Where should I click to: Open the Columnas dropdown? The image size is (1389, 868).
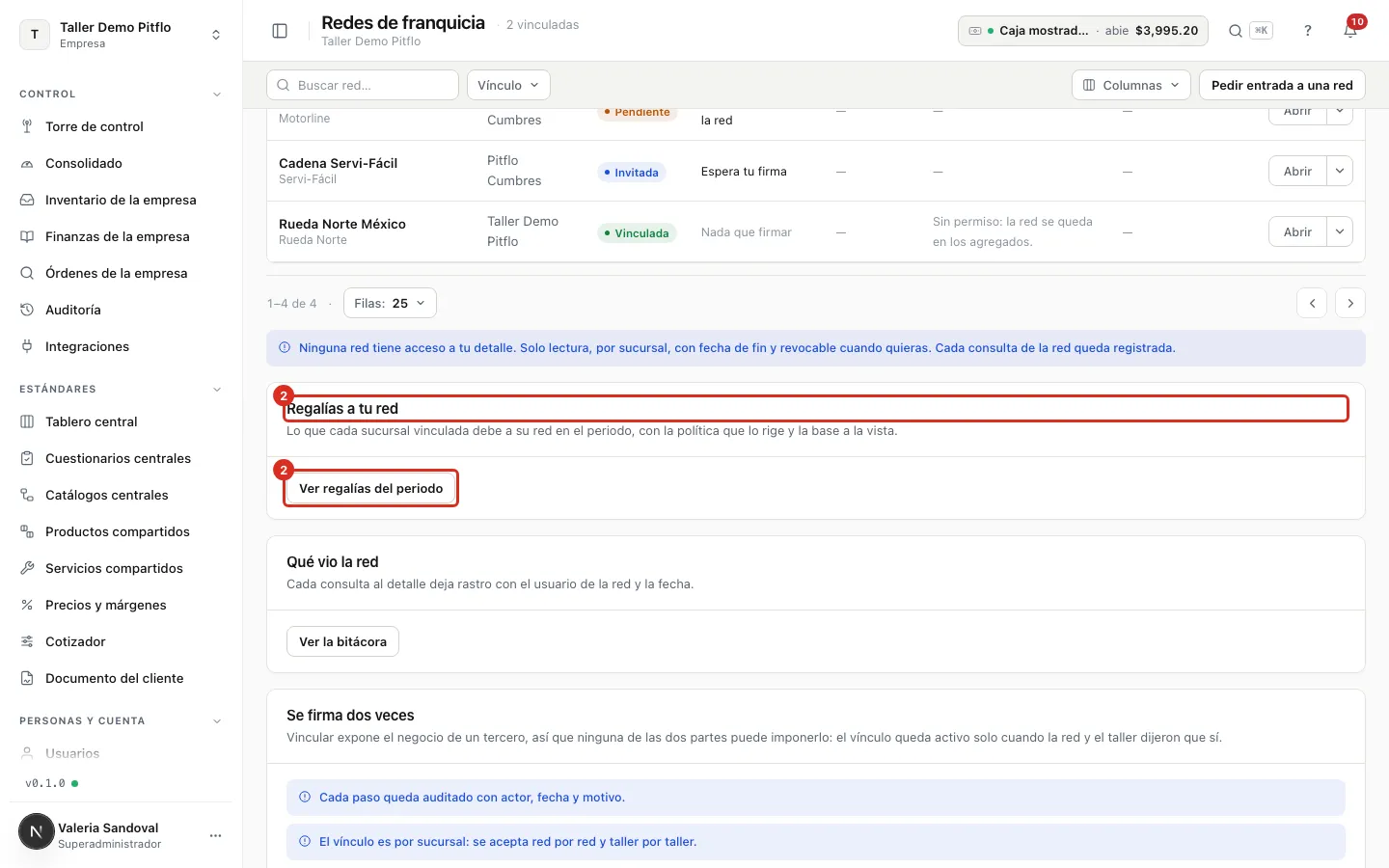click(1131, 85)
